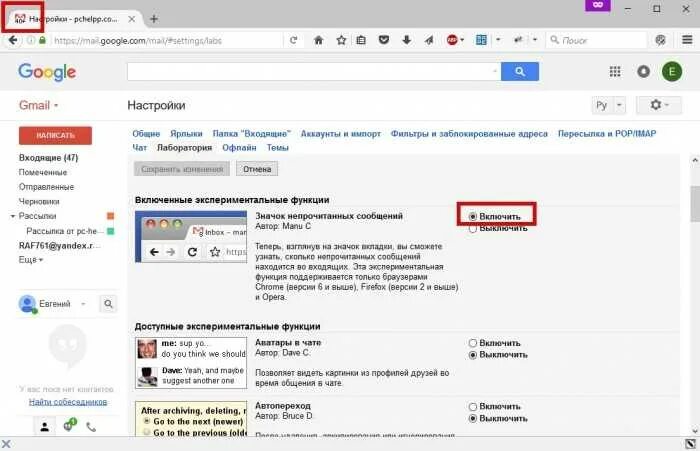Click the Отмена button
Screen dimensions: 700x451
point(257,169)
